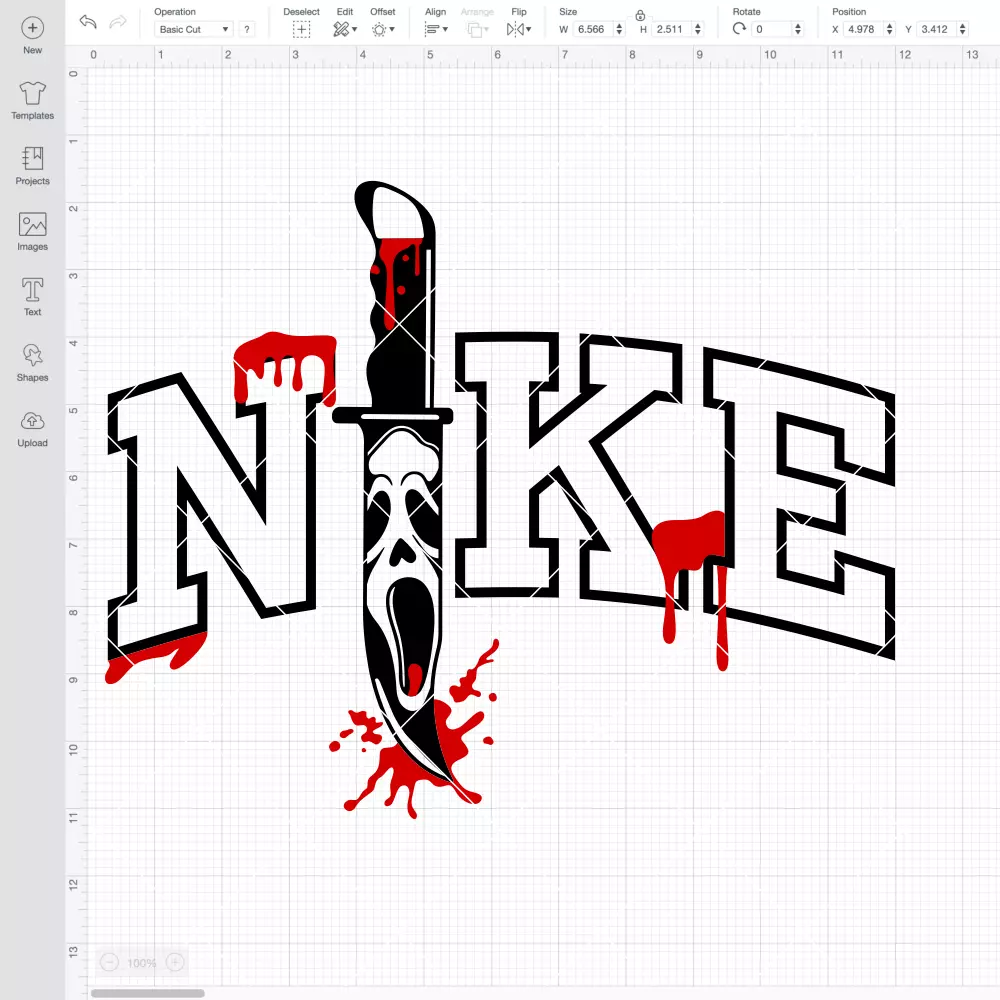Expand the Flip options
This screenshot has width=1000, height=1000.
click(518, 29)
